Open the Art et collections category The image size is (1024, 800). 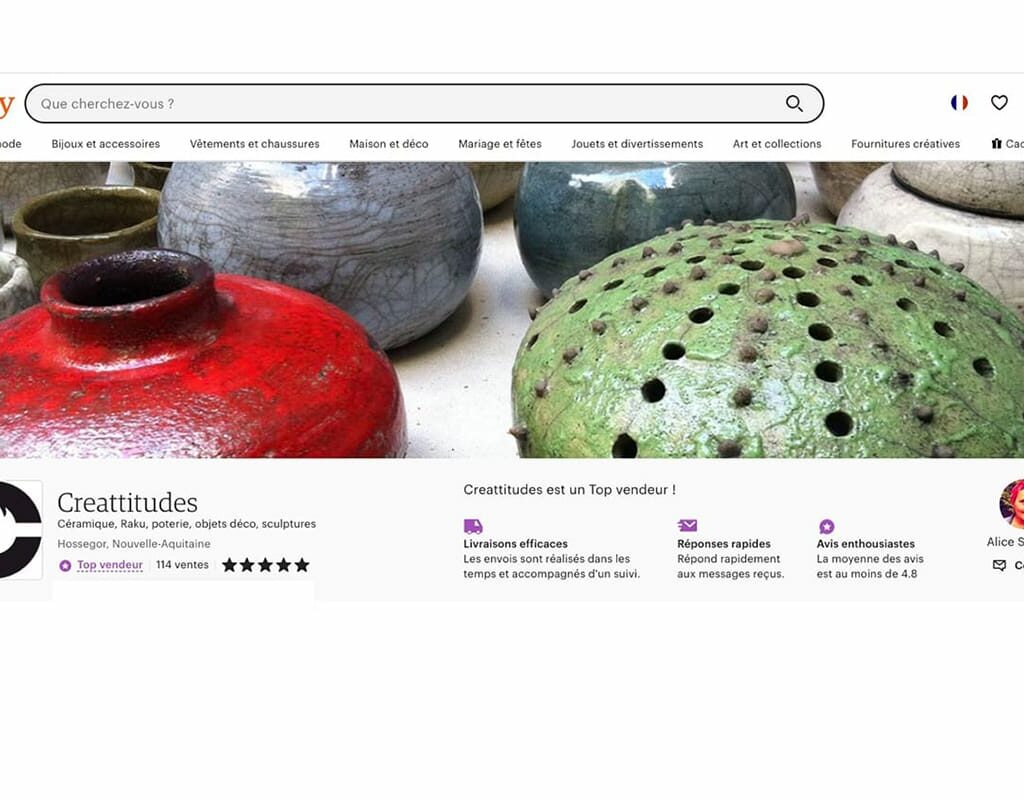pos(776,144)
